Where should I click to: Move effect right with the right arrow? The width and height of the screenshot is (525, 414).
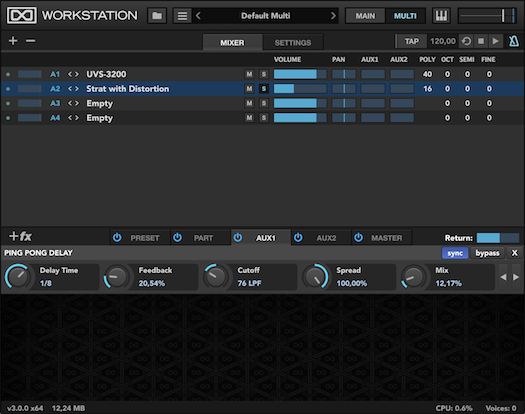point(516,277)
